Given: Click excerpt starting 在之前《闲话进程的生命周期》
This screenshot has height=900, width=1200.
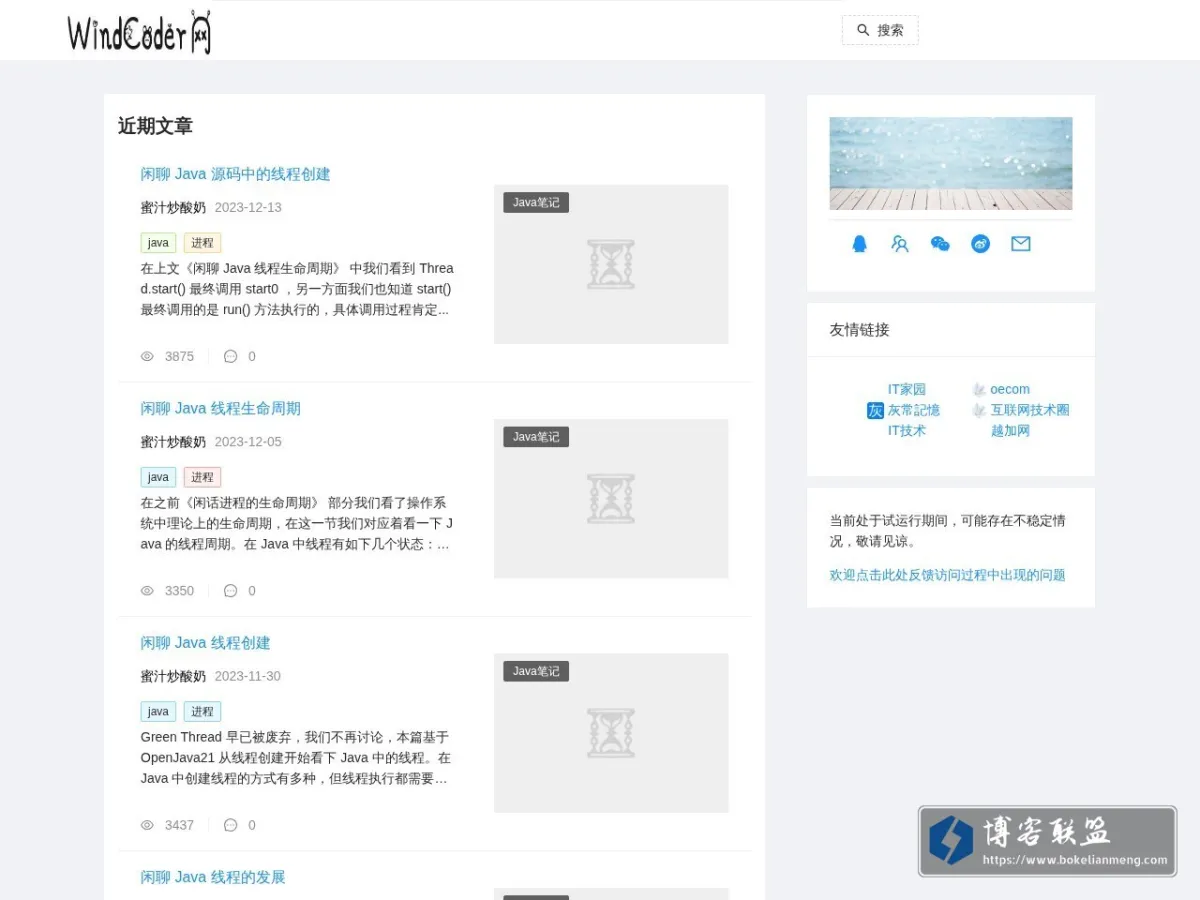Looking at the screenshot, I should [x=297, y=523].
